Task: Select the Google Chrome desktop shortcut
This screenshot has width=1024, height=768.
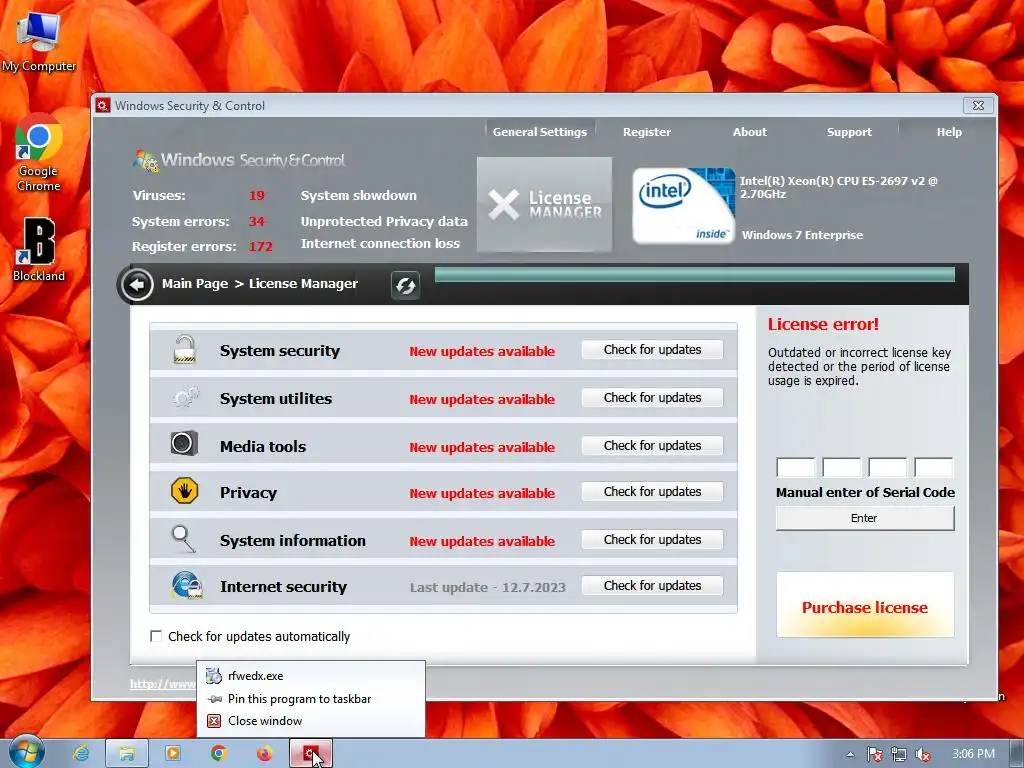Action: coord(39,153)
